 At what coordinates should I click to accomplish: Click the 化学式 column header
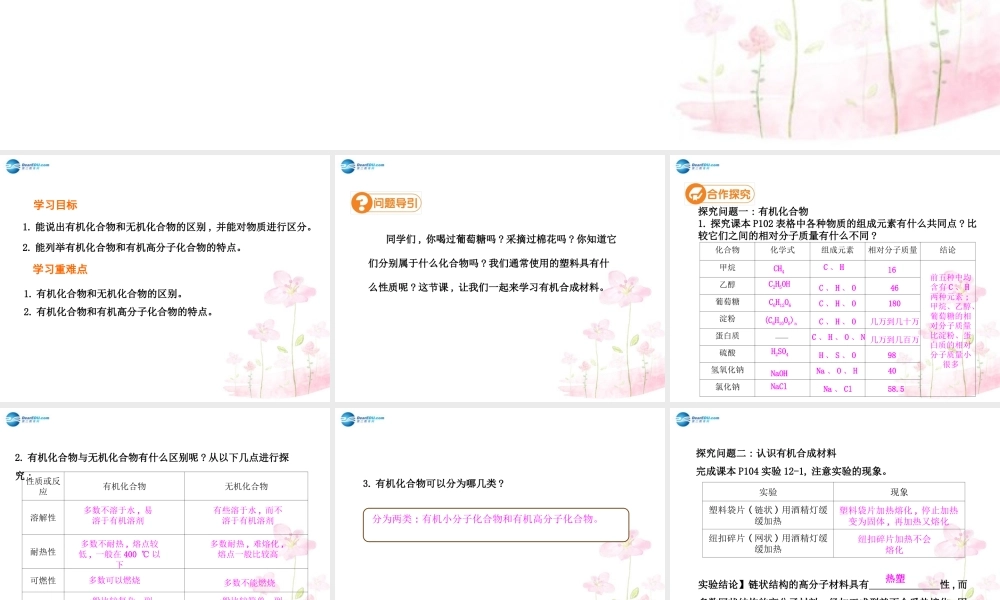(x=783, y=250)
